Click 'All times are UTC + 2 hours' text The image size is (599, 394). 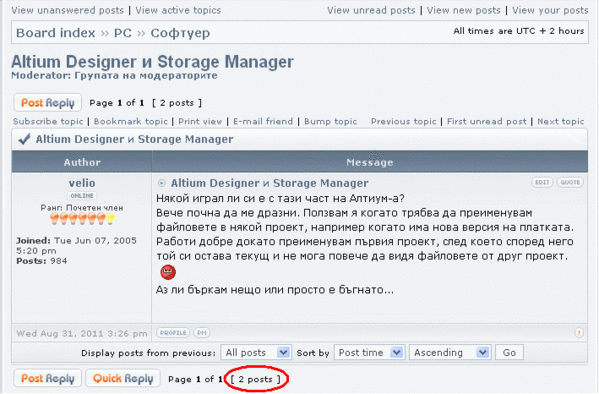click(x=519, y=31)
